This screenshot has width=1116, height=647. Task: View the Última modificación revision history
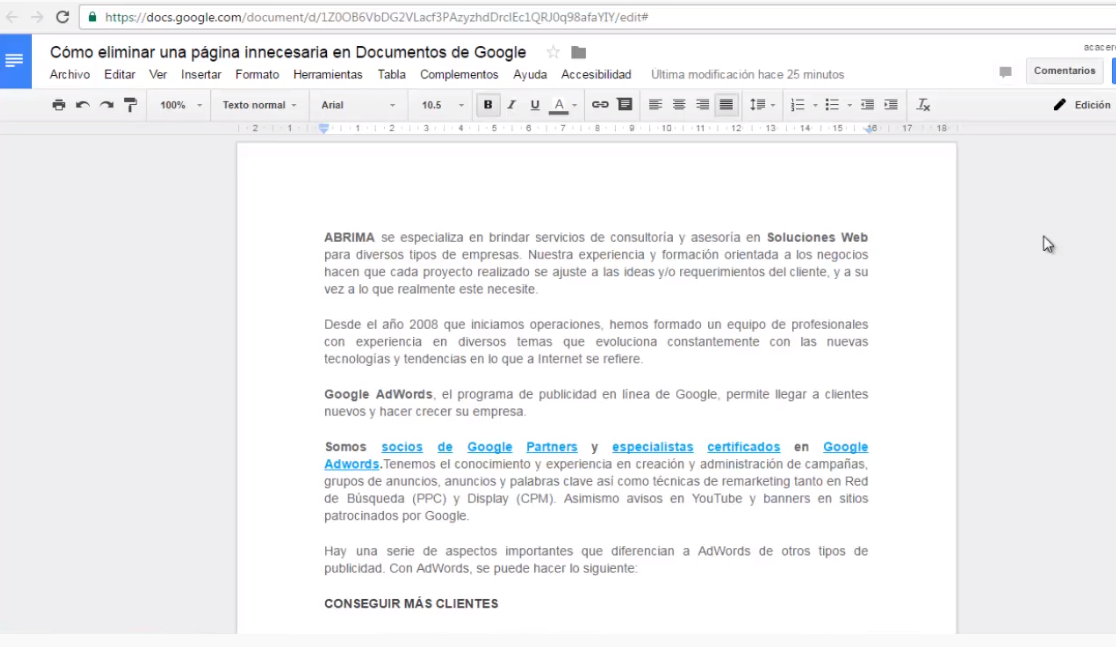[747, 74]
